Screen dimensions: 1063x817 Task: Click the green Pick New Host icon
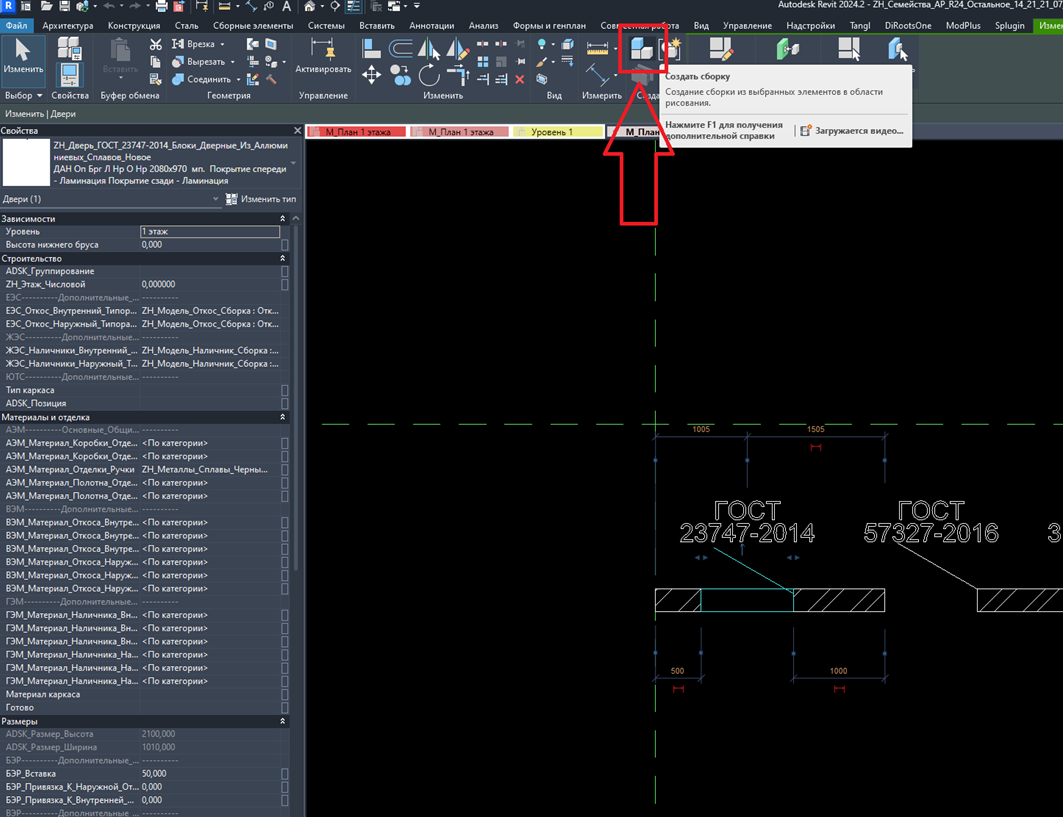pos(786,49)
